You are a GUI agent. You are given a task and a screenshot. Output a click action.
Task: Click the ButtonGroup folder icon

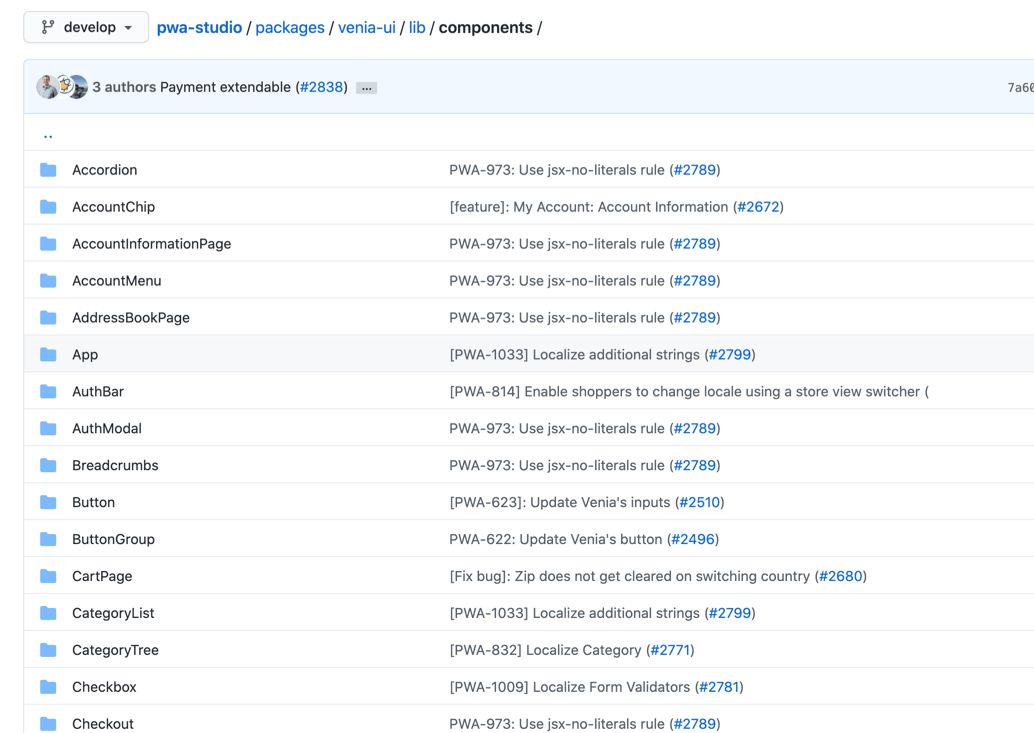(48, 539)
